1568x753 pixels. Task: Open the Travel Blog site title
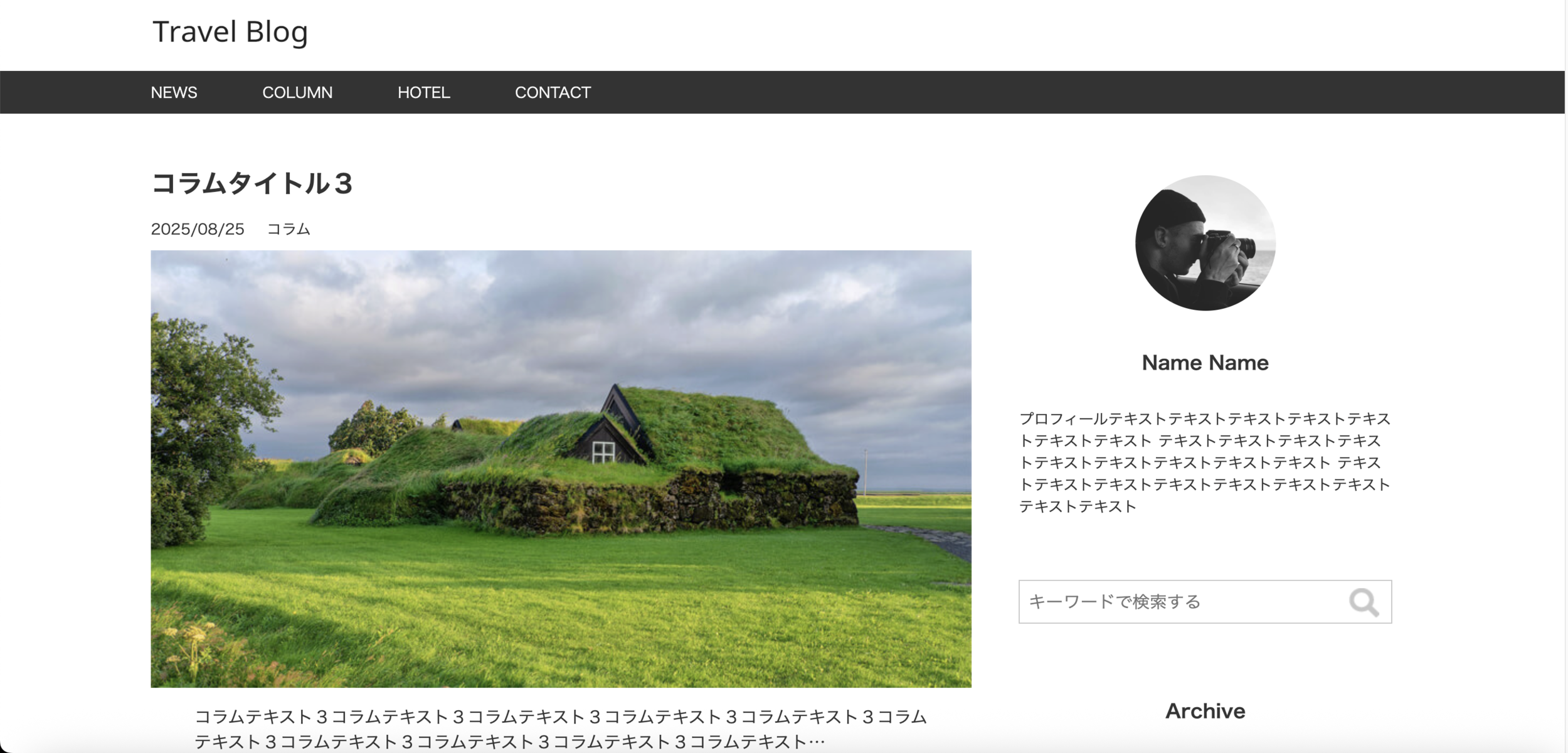pyautogui.click(x=230, y=32)
